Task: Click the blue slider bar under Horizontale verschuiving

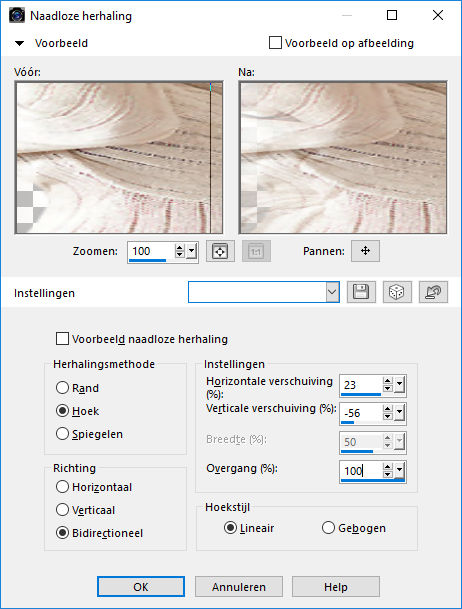Action: click(x=361, y=394)
